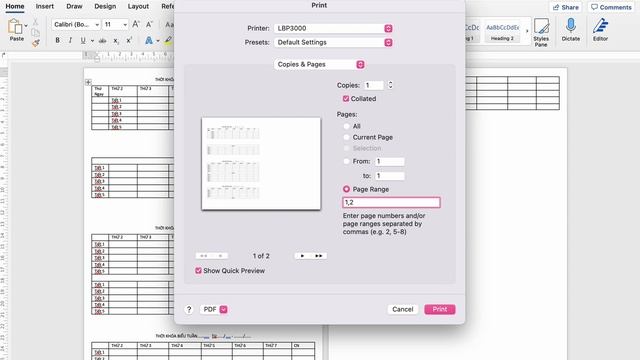
Task: Click the table move handle icon
Action: click(88, 82)
